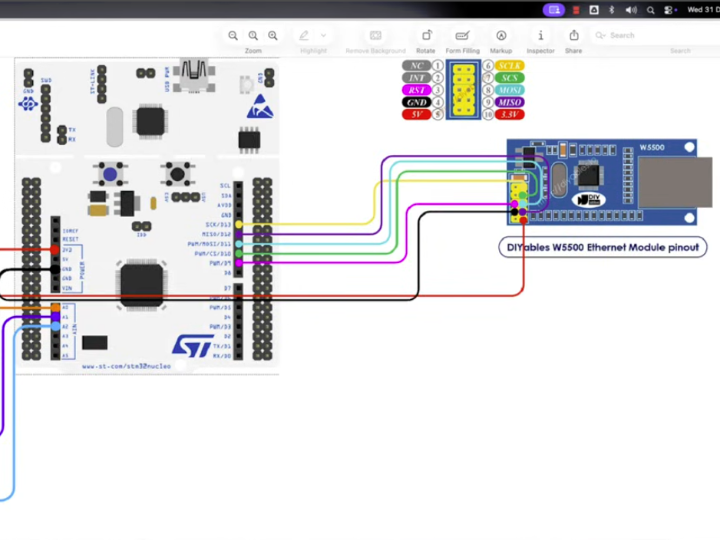Click the Remove Background icon
This screenshot has height=540, width=720.
376,35
